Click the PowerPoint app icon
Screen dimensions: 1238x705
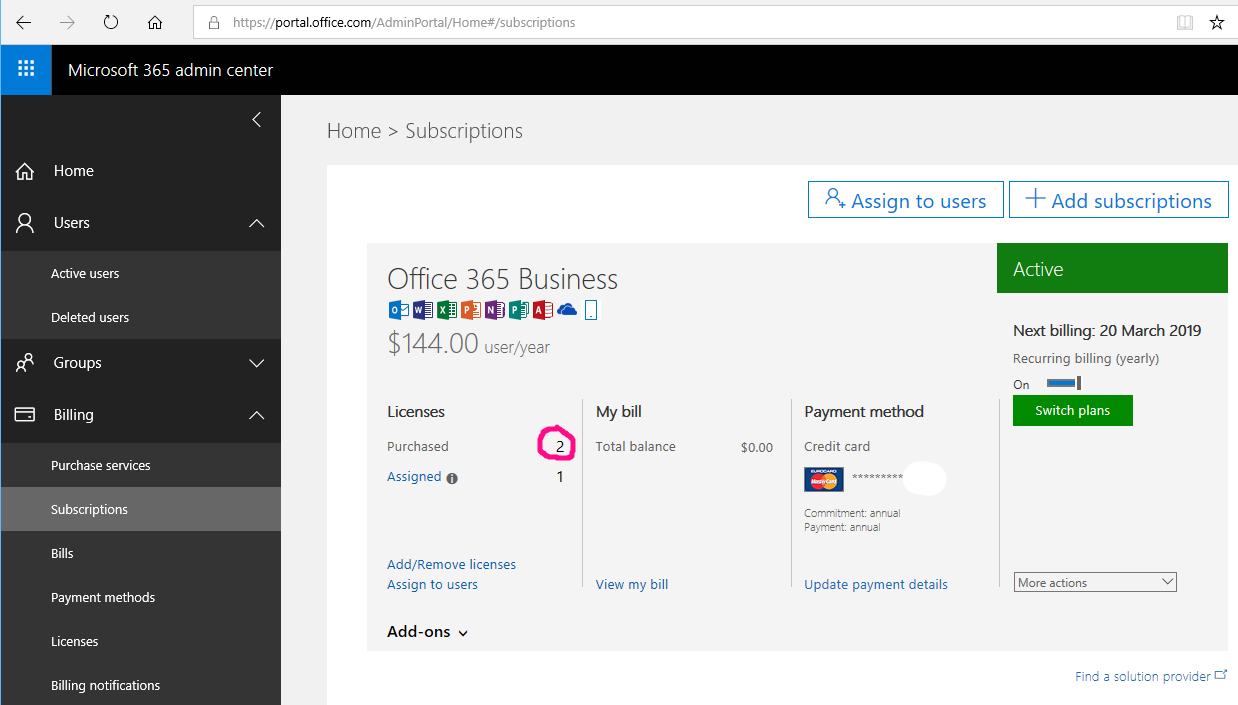[470, 310]
